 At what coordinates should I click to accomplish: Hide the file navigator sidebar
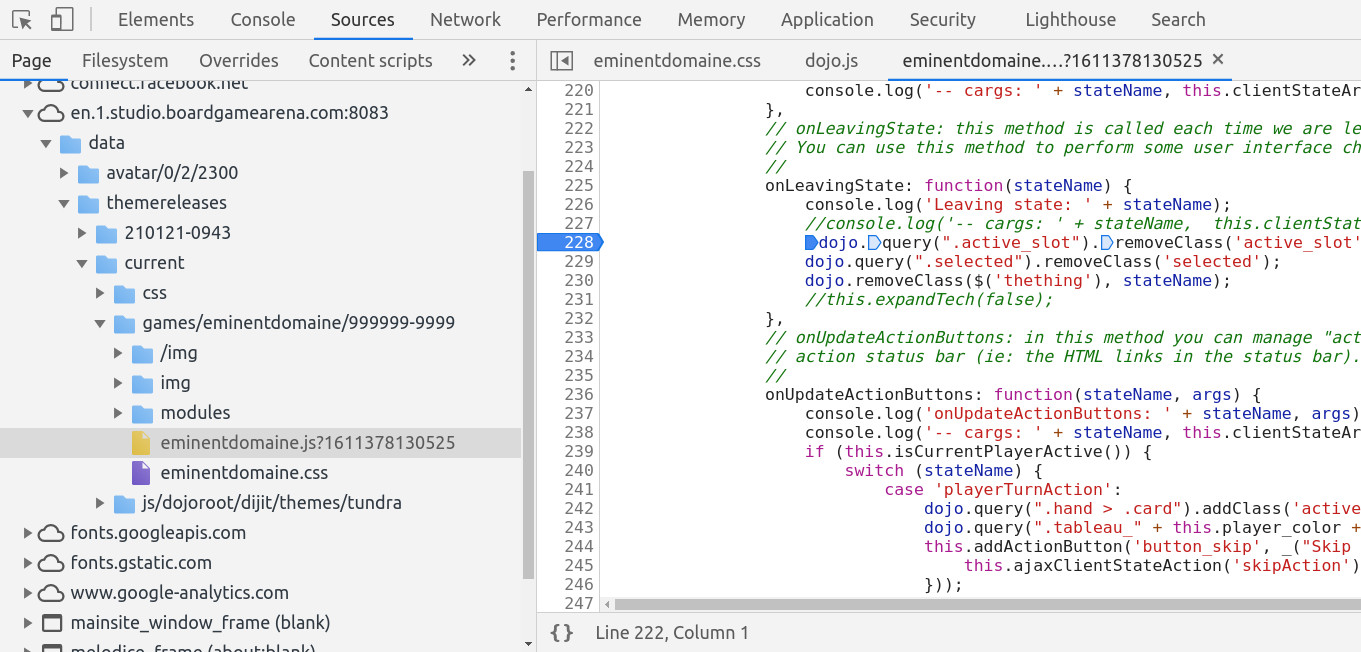(x=562, y=61)
